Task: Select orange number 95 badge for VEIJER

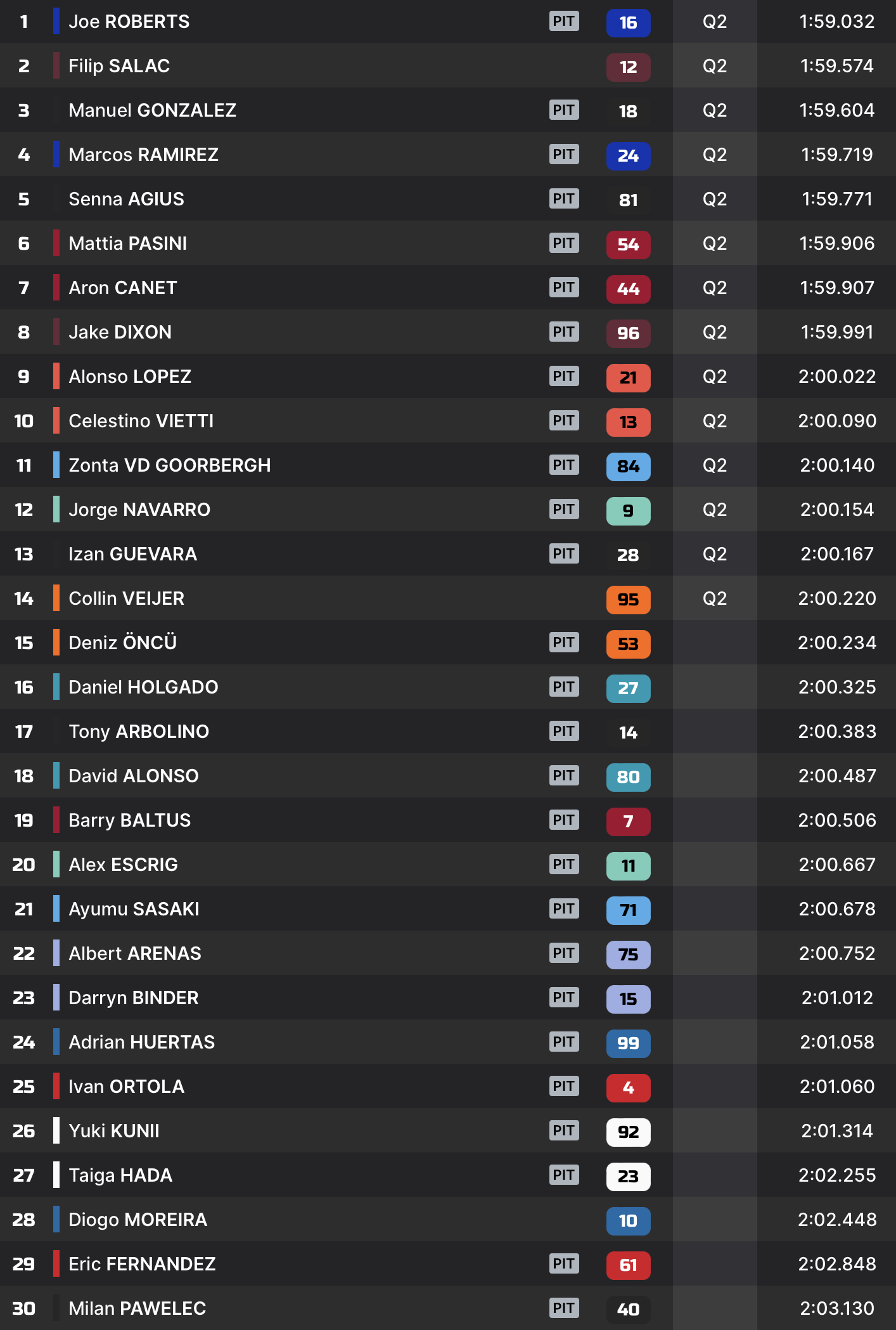Action: tap(628, 600)
